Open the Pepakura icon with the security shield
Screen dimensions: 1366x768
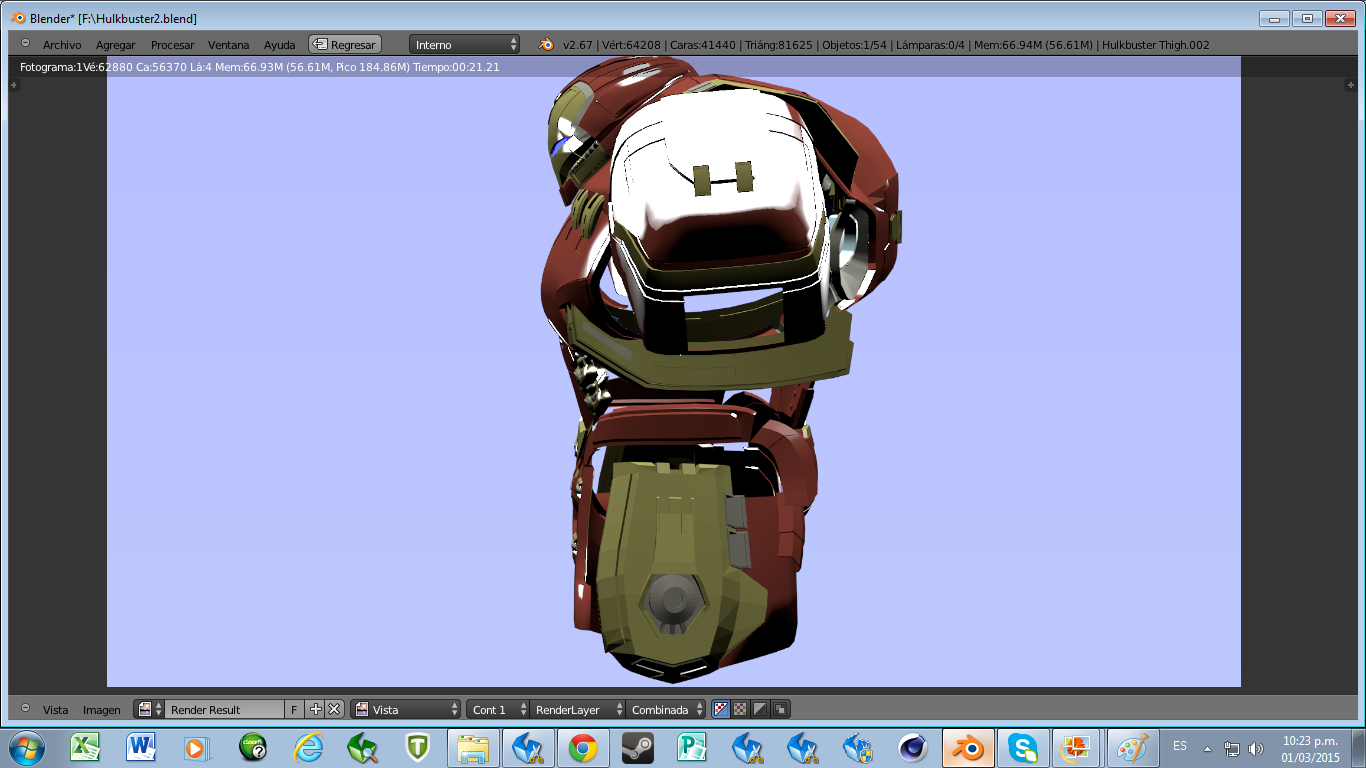tap(857, 748)
